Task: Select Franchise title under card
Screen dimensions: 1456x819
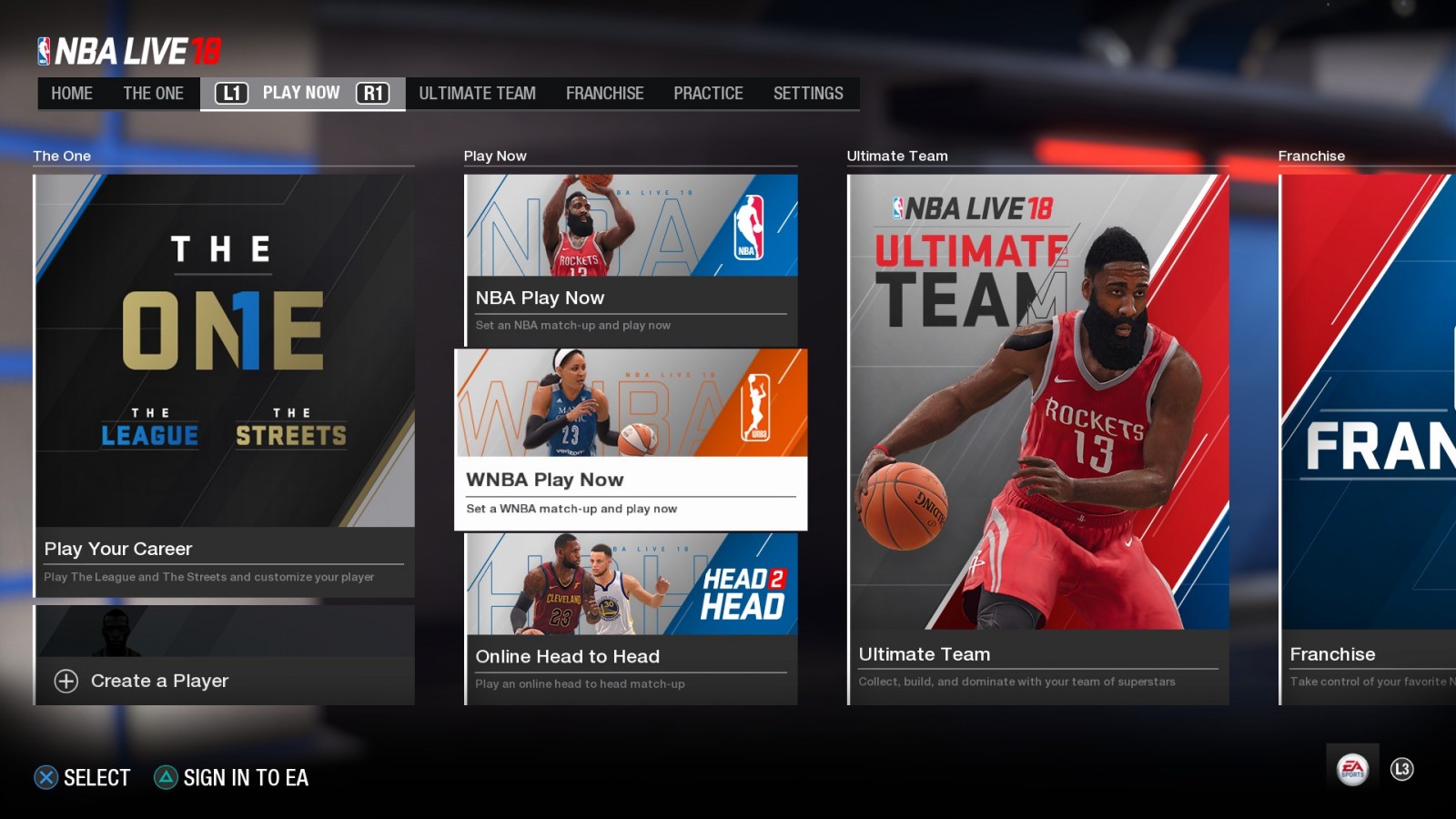Action: 1332,654
